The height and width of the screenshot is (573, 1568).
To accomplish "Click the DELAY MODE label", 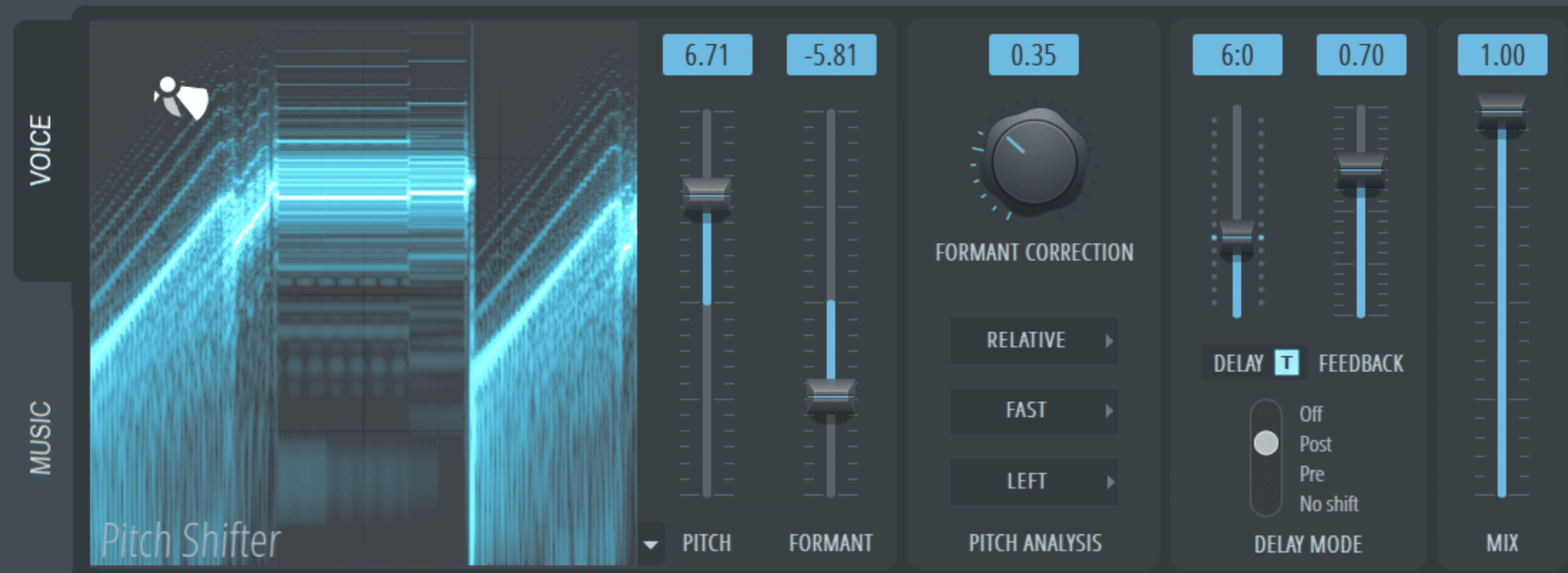I will tap(1308, 545).
